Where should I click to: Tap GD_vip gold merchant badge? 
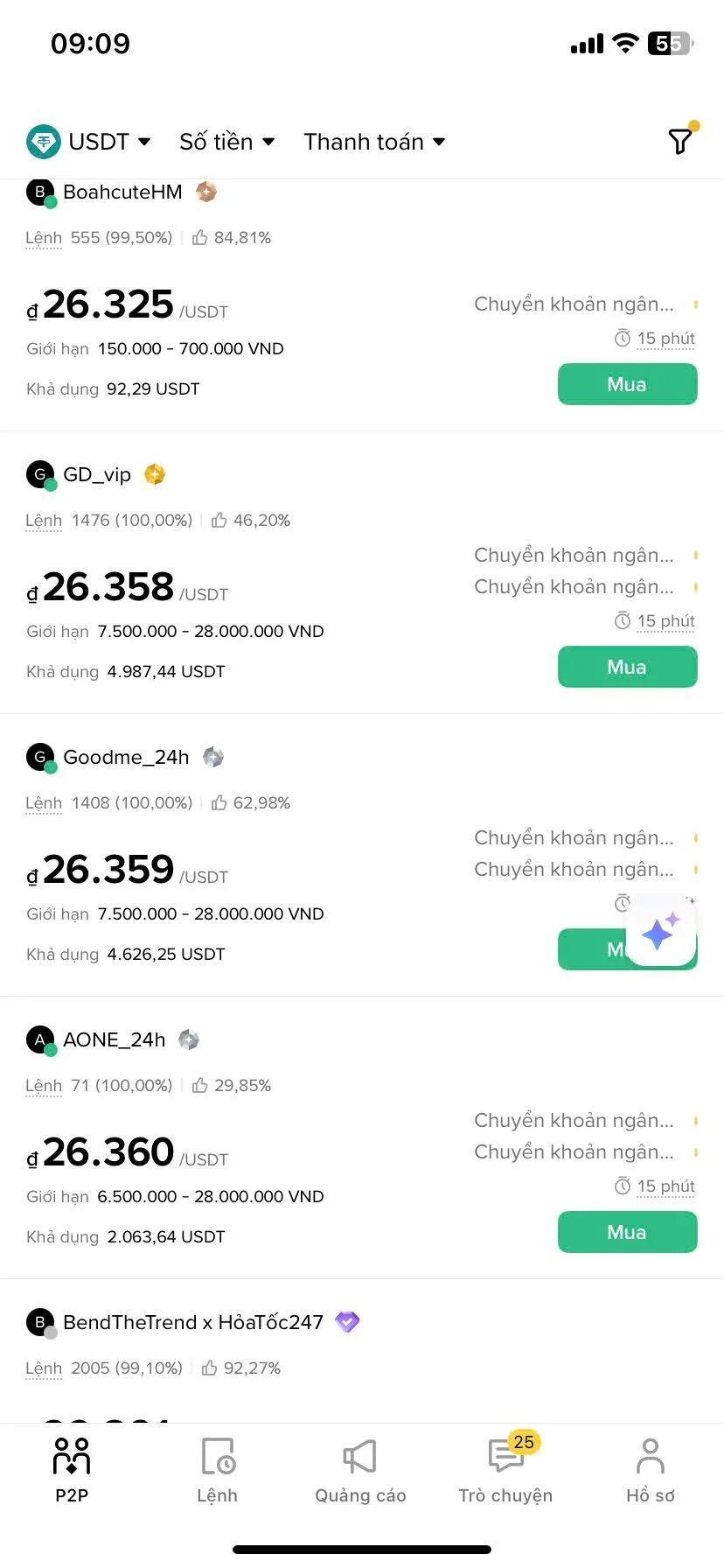pos(155,474)
